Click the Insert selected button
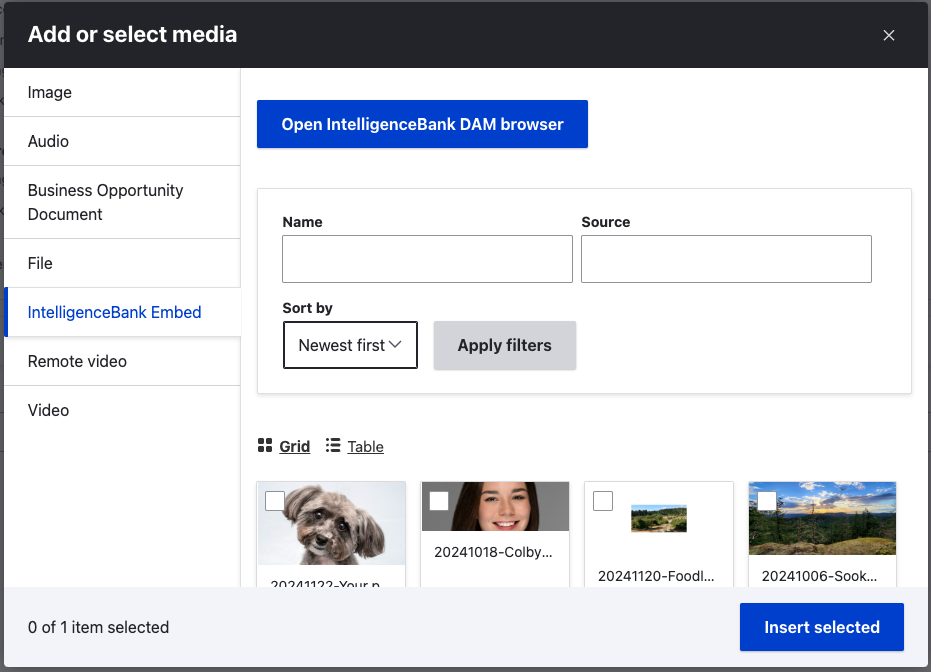Image resolution: width=931 pixels, height=672 pixels. coord(821,628)
